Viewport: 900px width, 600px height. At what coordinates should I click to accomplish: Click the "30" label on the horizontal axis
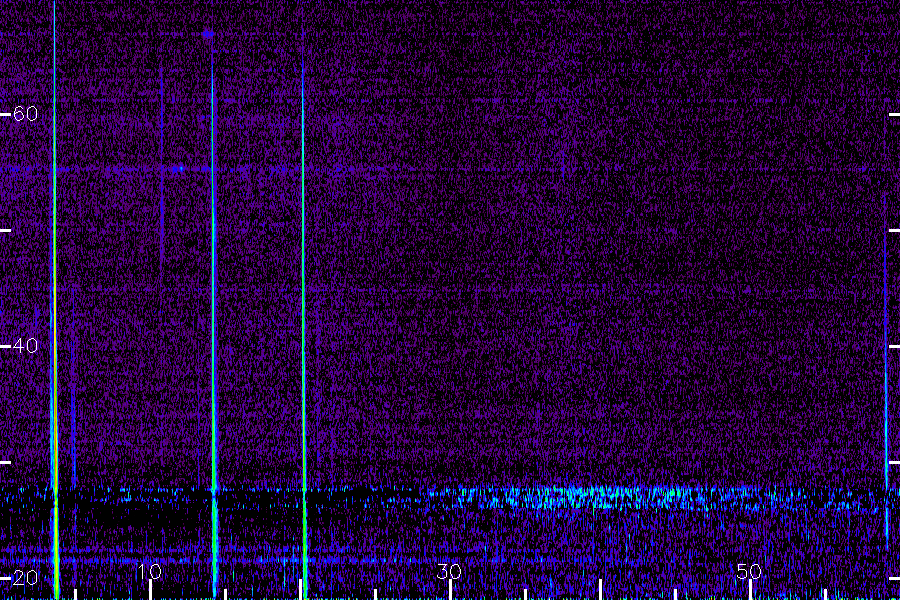click(449, 571)
